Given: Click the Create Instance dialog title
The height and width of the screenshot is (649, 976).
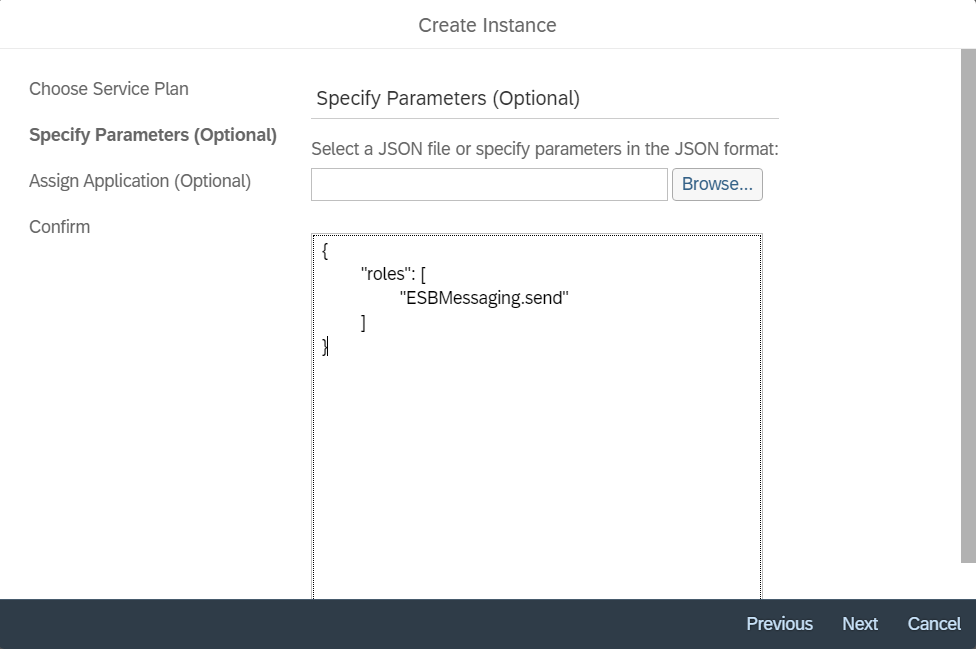Looking at the screenshot, I should point(487,25).
